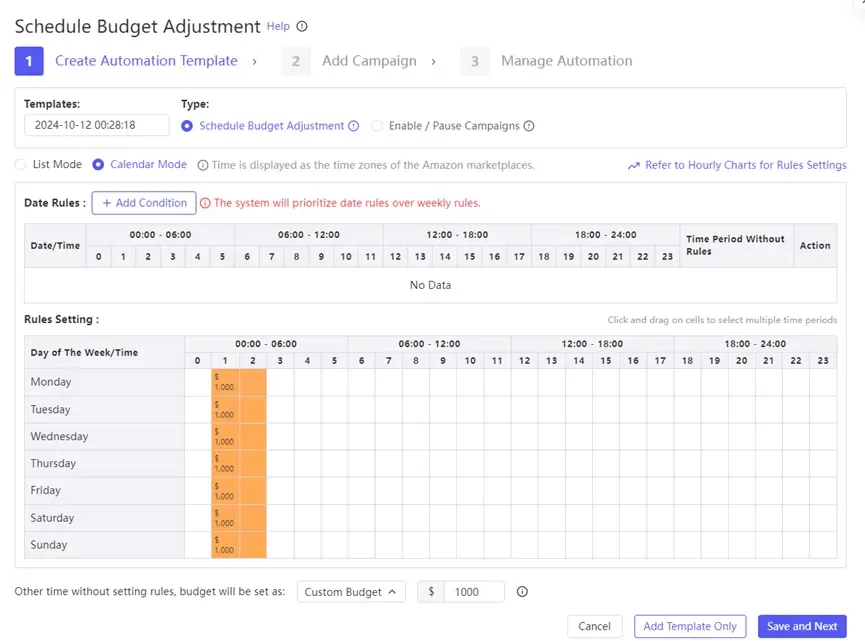The image size is (865, 641).
Task: Click Sunday hour 1 orange $1,000 cell
Action: point(225,544)
